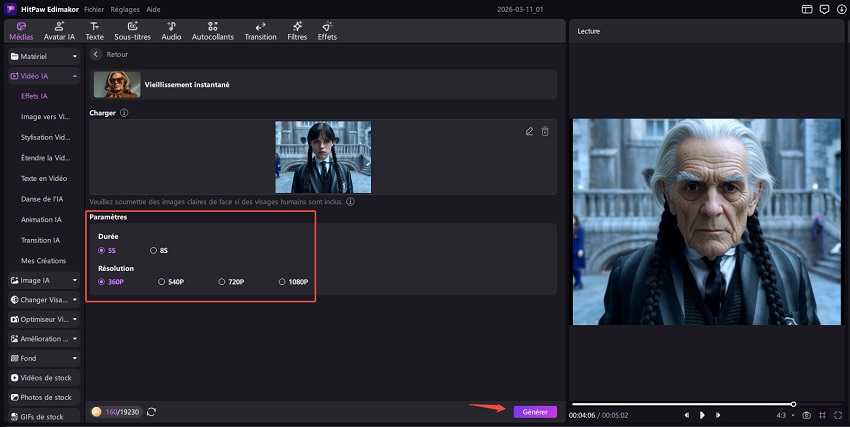Select Stylisation Vidéo item

click(45, 137)
